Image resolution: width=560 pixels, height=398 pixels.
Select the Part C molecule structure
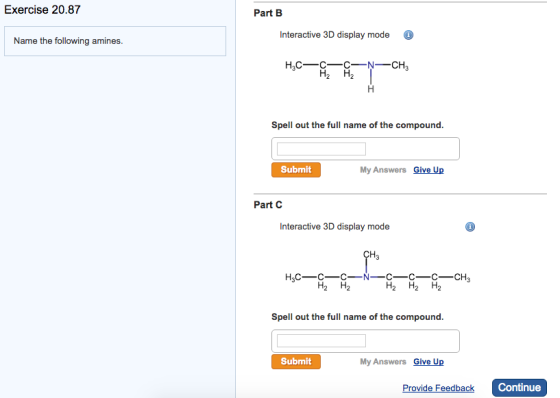[378, 271]
